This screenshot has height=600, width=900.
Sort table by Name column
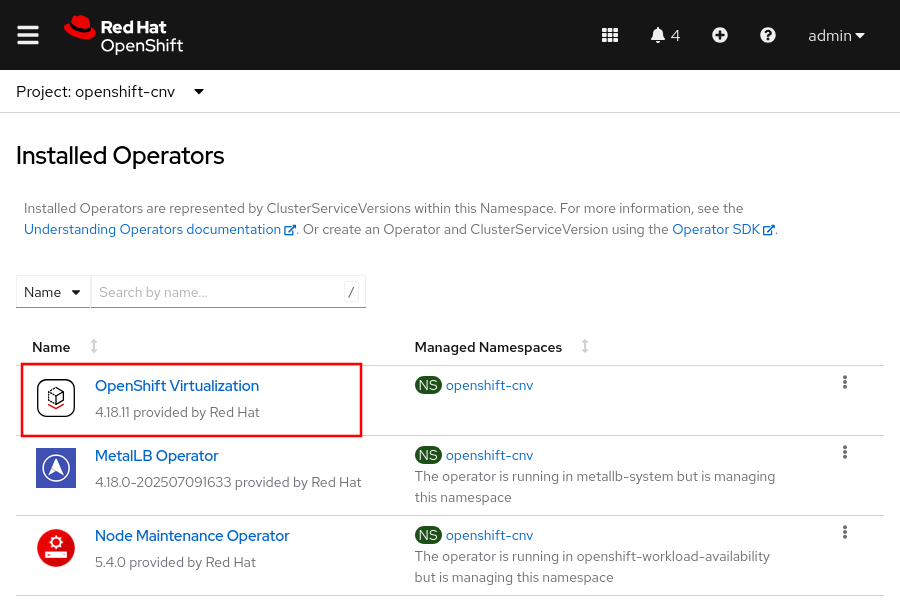click(65, 347)
